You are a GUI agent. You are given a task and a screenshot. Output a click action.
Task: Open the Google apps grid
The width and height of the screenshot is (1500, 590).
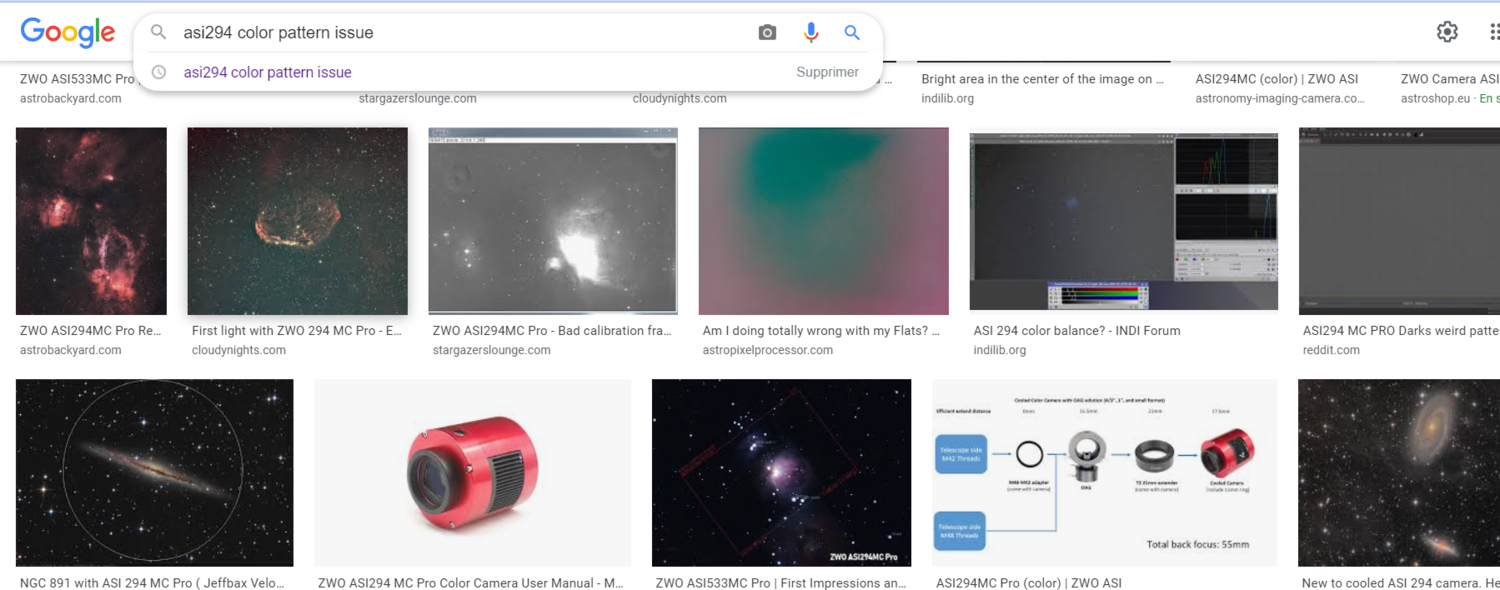[1494, 32]
